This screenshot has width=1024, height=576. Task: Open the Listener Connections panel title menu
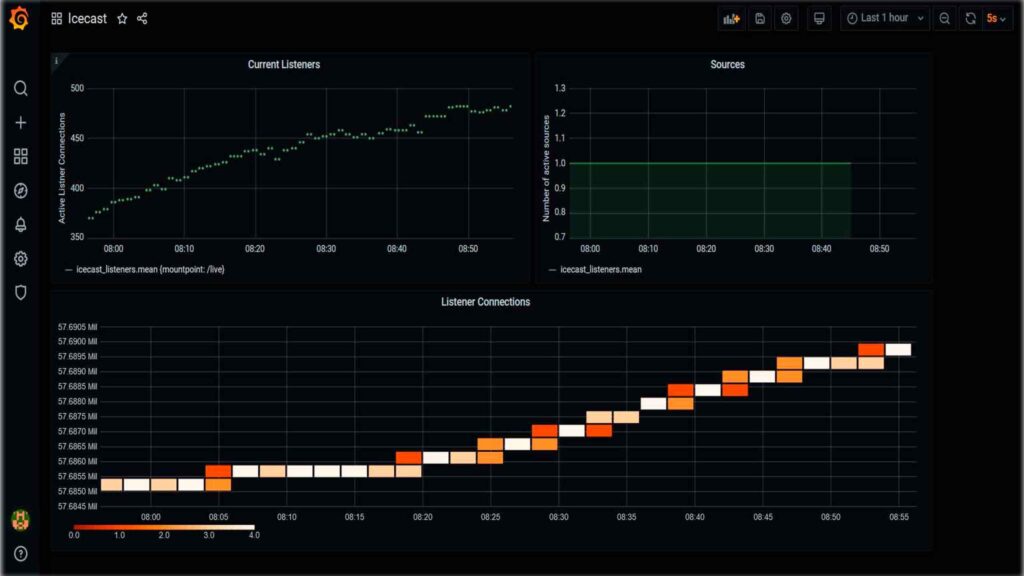pos(485,302)
